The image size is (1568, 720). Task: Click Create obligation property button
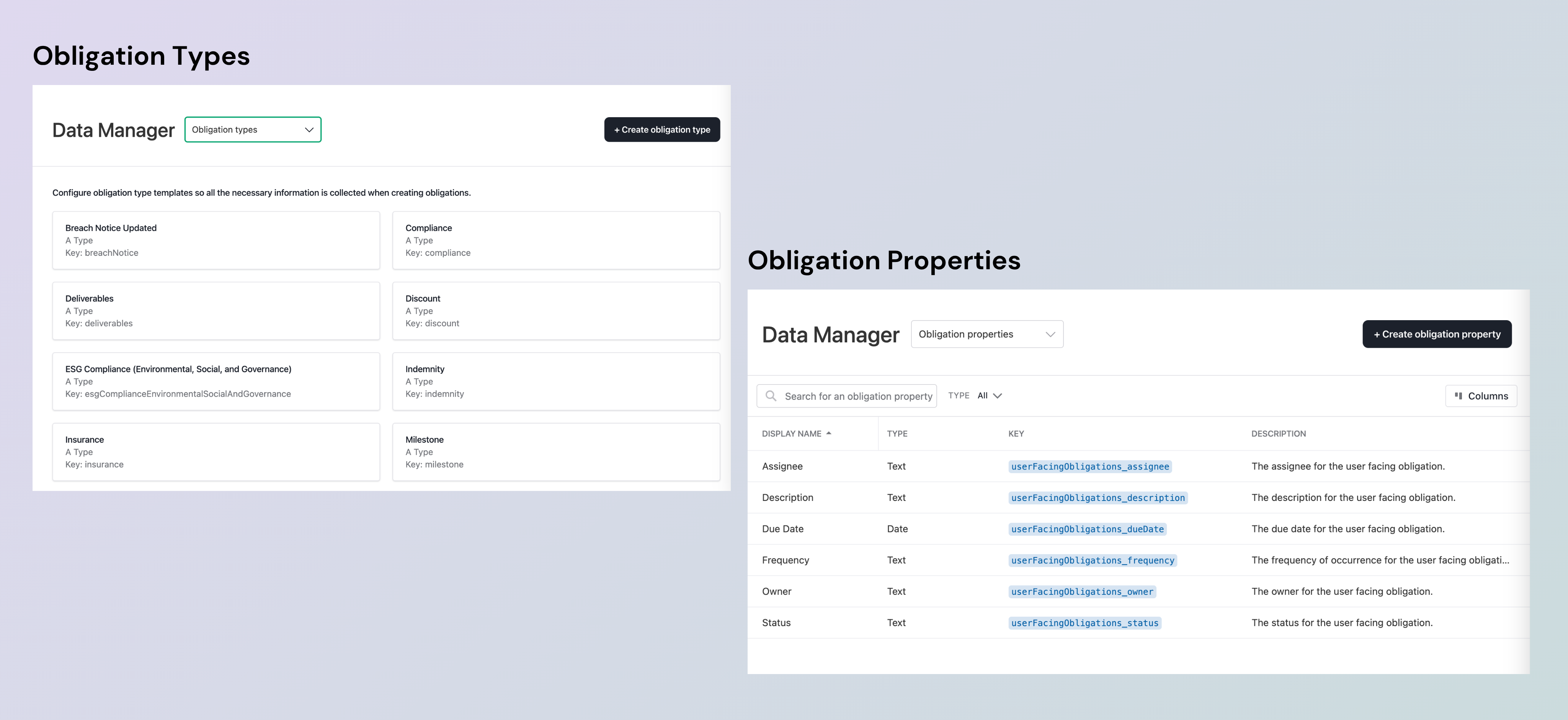[x=1437, y=334]
